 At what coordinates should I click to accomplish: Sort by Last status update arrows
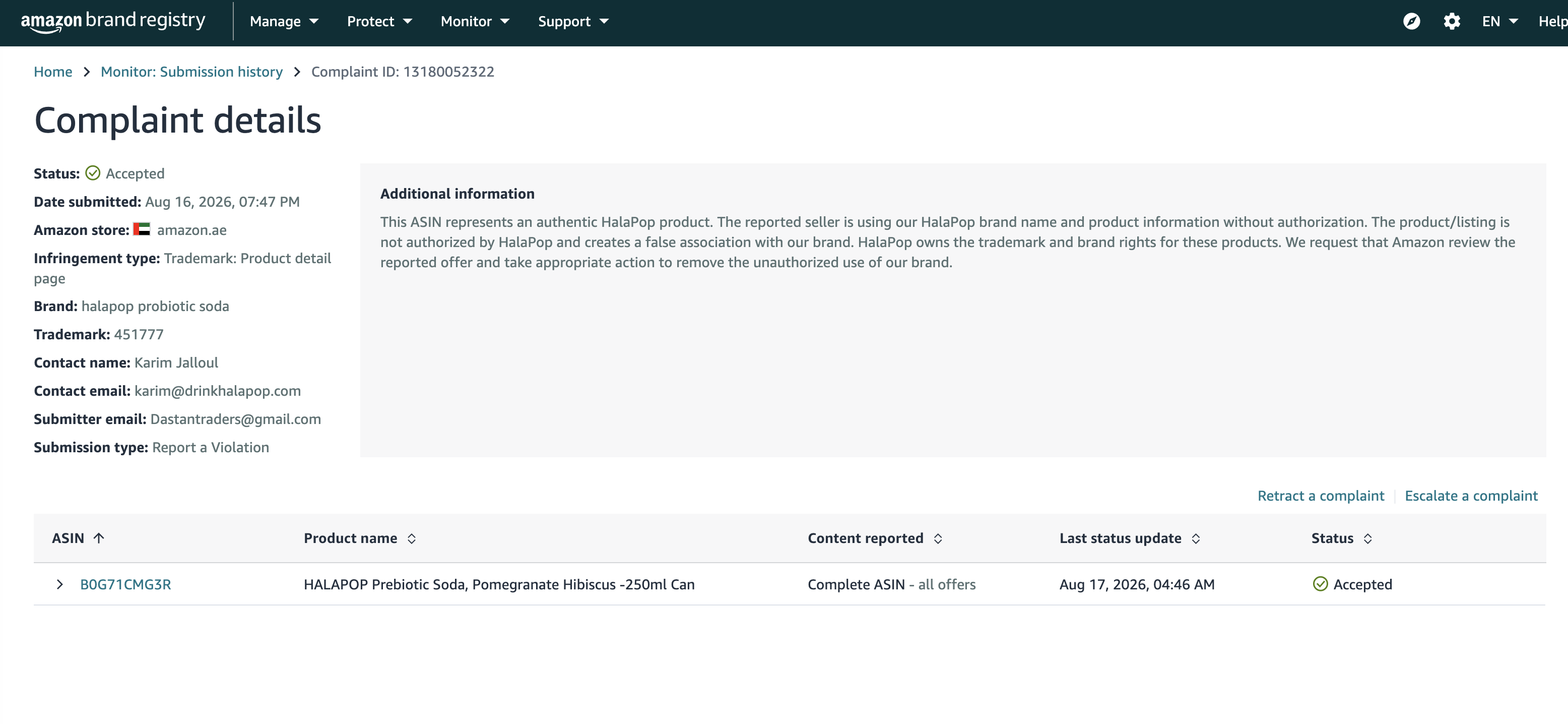tap(1196, 538)
